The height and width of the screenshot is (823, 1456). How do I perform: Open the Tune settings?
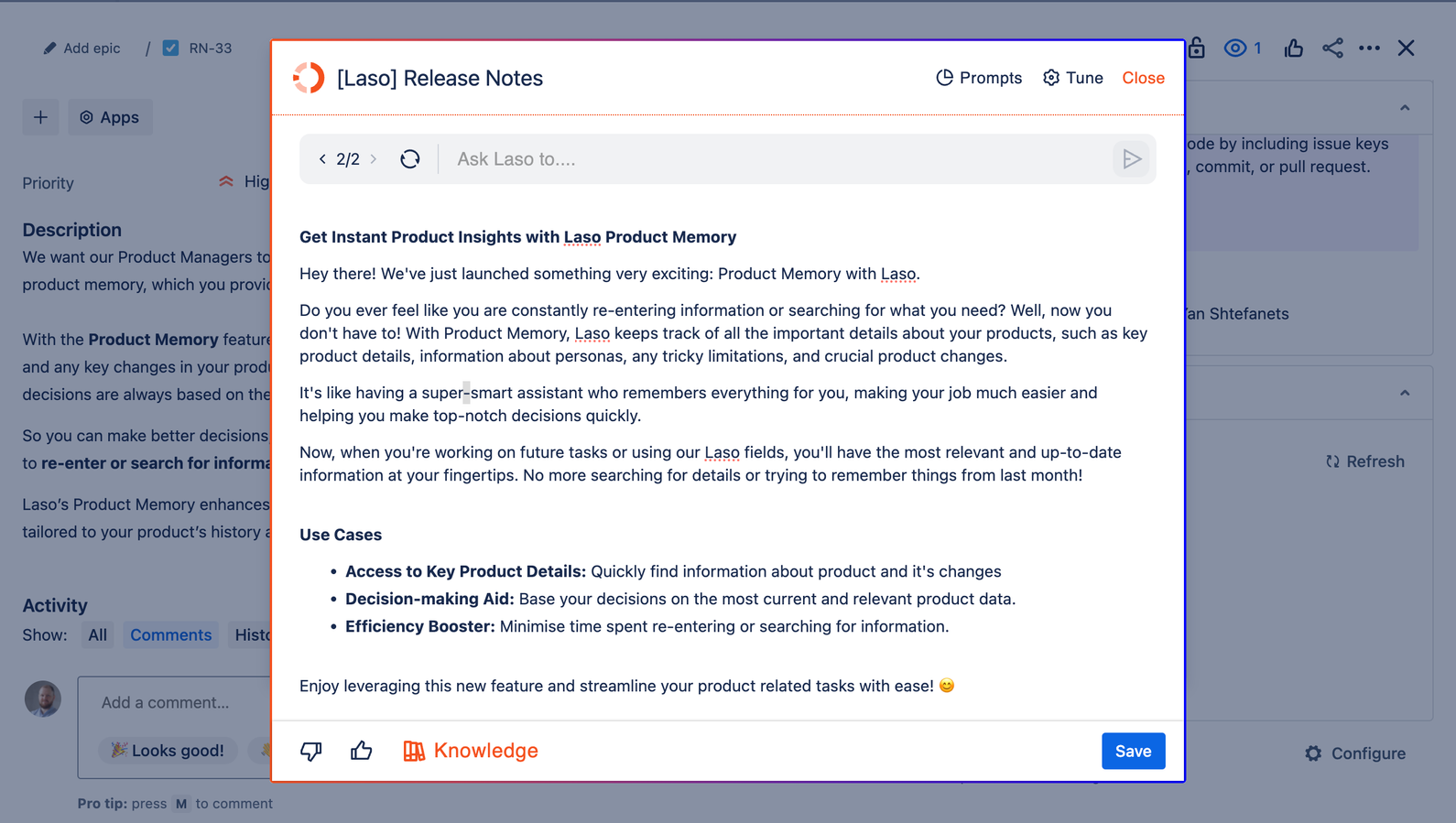pos(1073,78)
